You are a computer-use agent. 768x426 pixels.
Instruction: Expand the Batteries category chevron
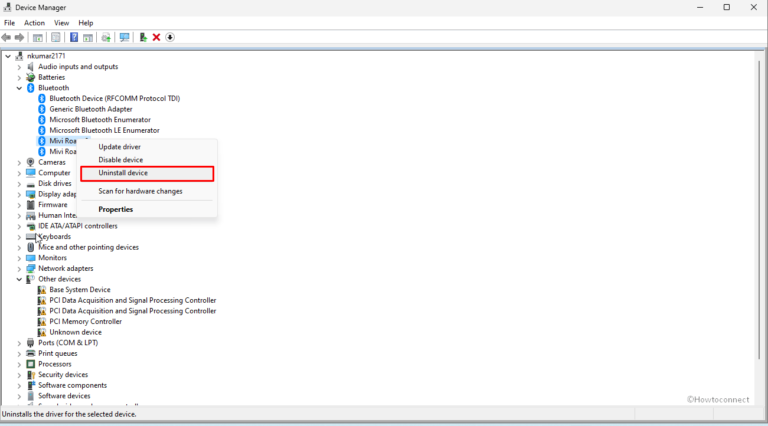[19, 77]
